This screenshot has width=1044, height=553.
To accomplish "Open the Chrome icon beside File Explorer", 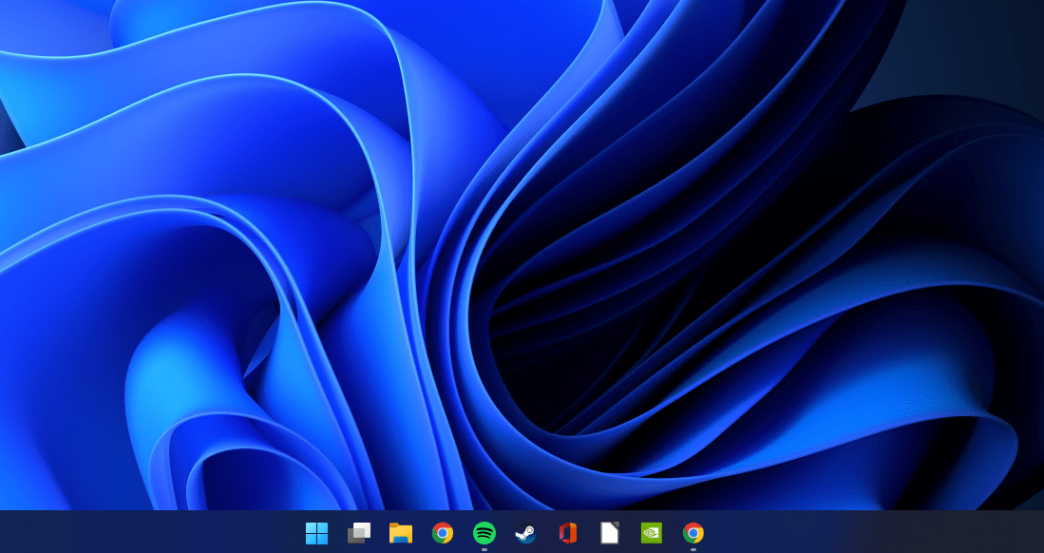I will 443,533.
